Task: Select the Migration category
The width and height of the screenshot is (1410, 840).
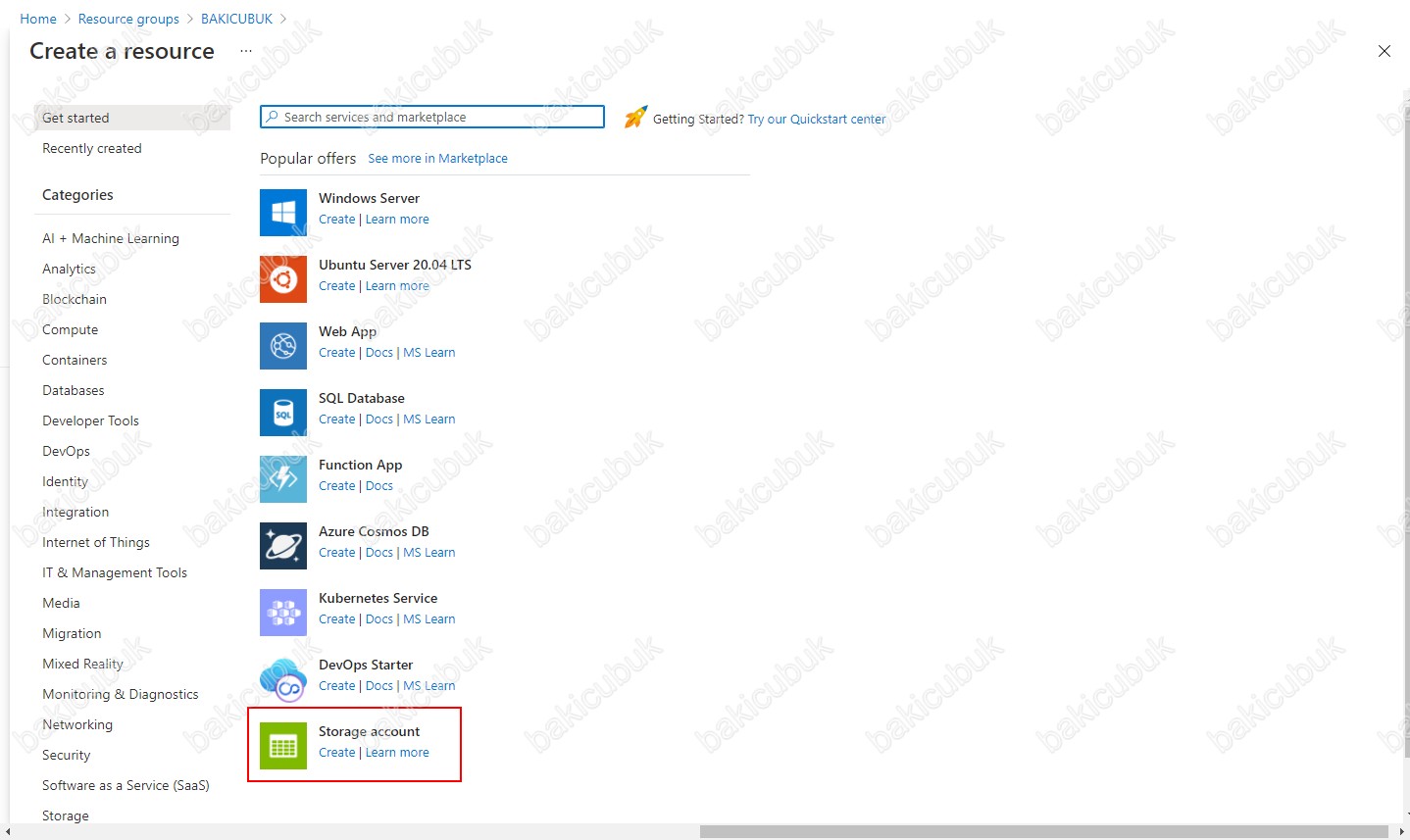Action: click(72, 633)
